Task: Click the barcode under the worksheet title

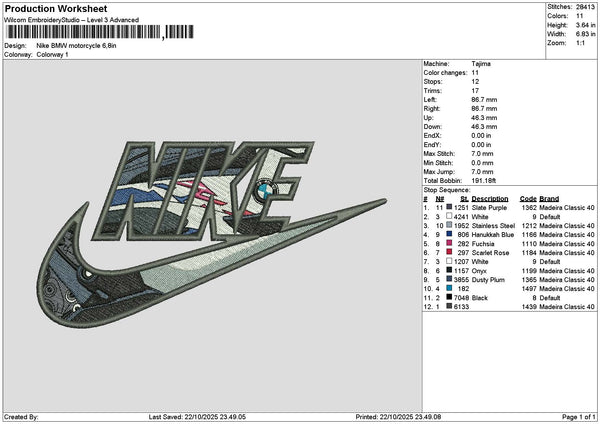Action: 100,32
